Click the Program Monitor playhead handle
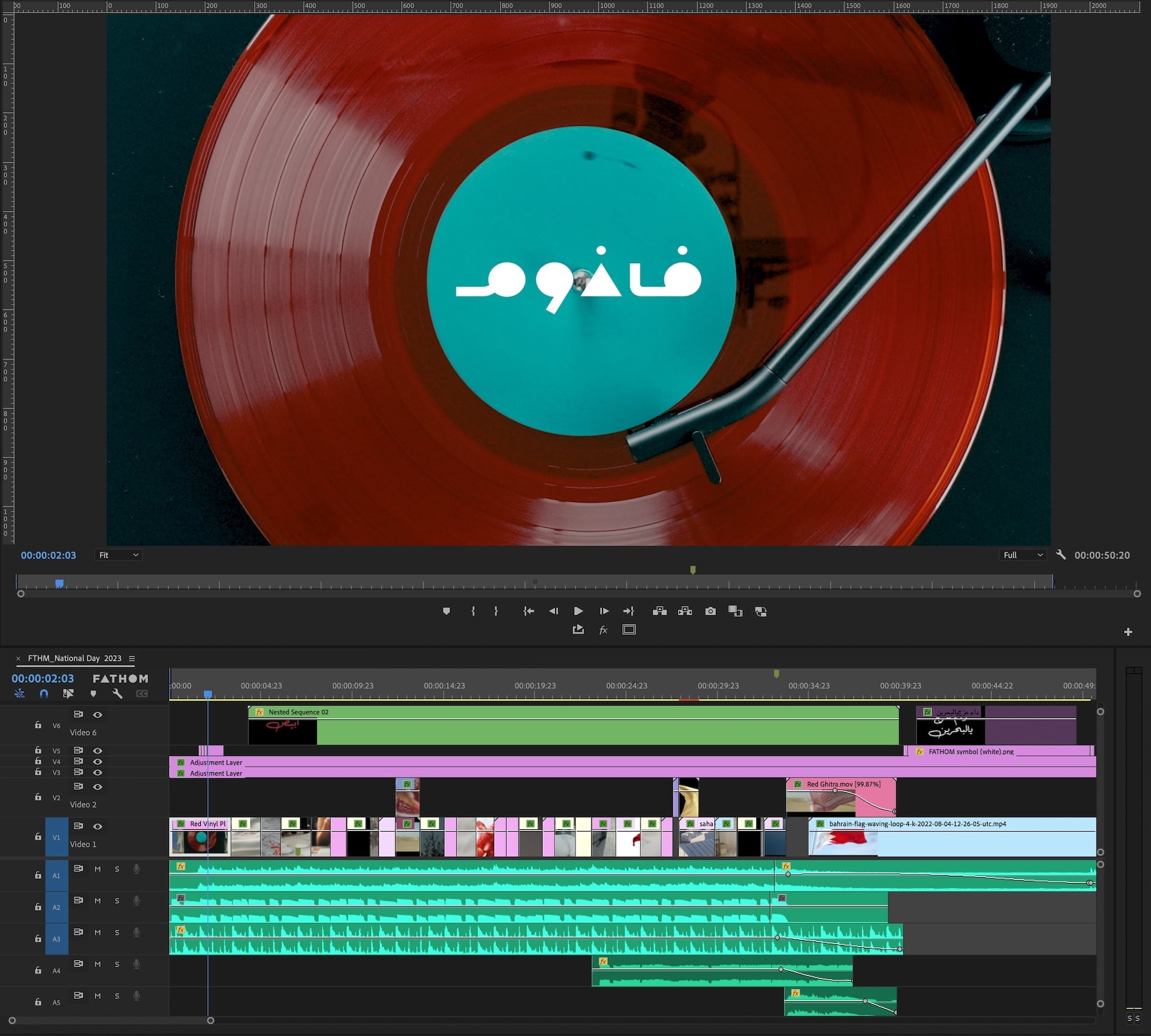 [x=59, y=583]
